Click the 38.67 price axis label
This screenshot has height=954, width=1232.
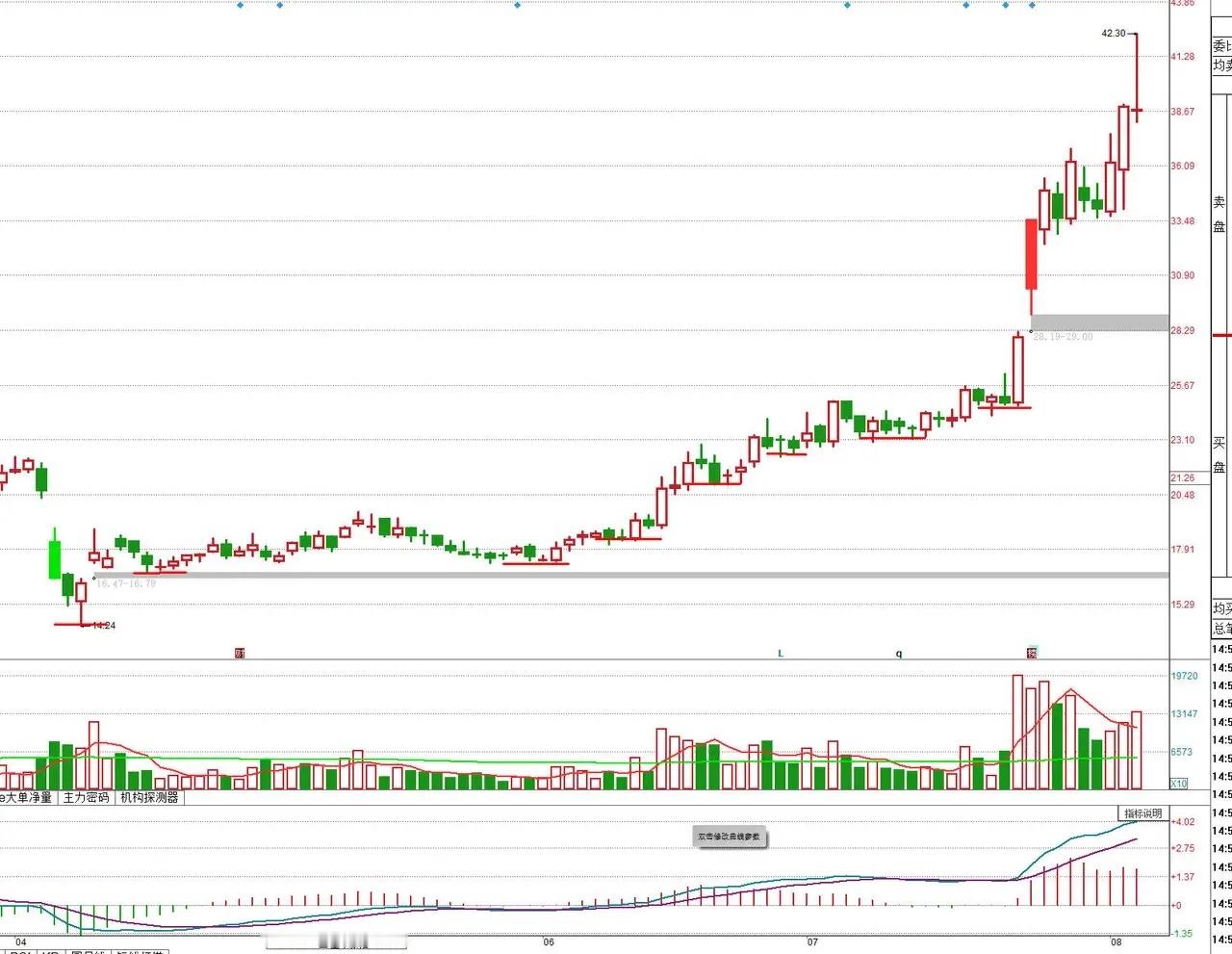pyautogui.click(x=1183, y=112)
